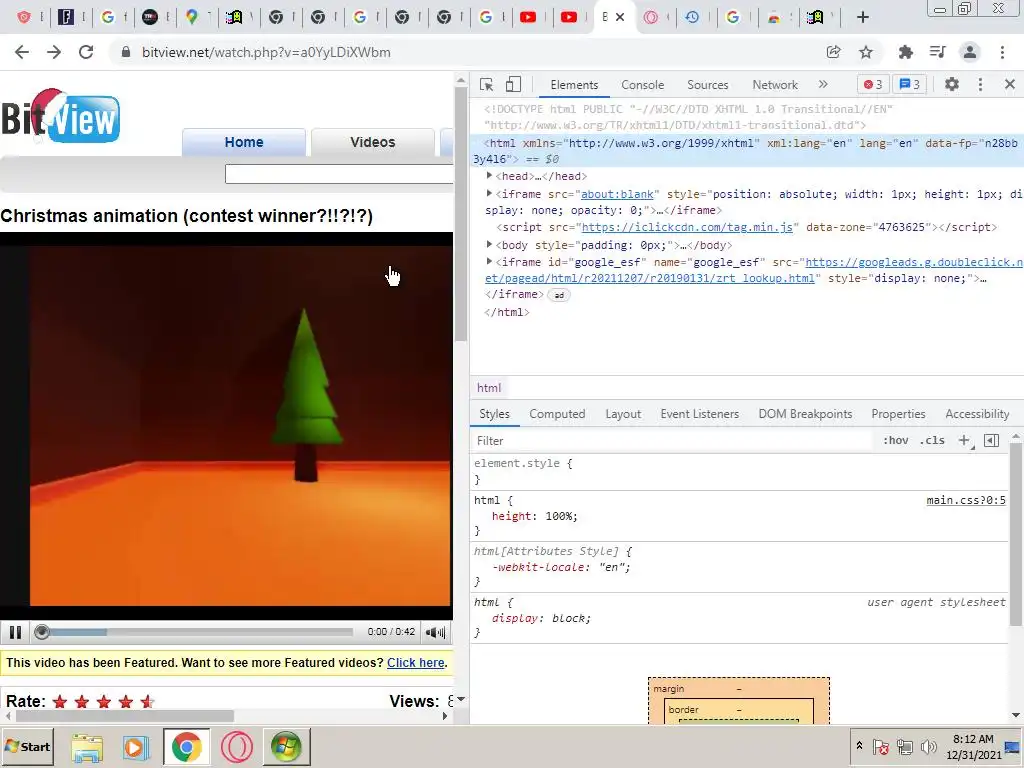The width and height of the screenshot is (1024, 768).
Task: Expand the head element node
Action: [x=489, y=176]
